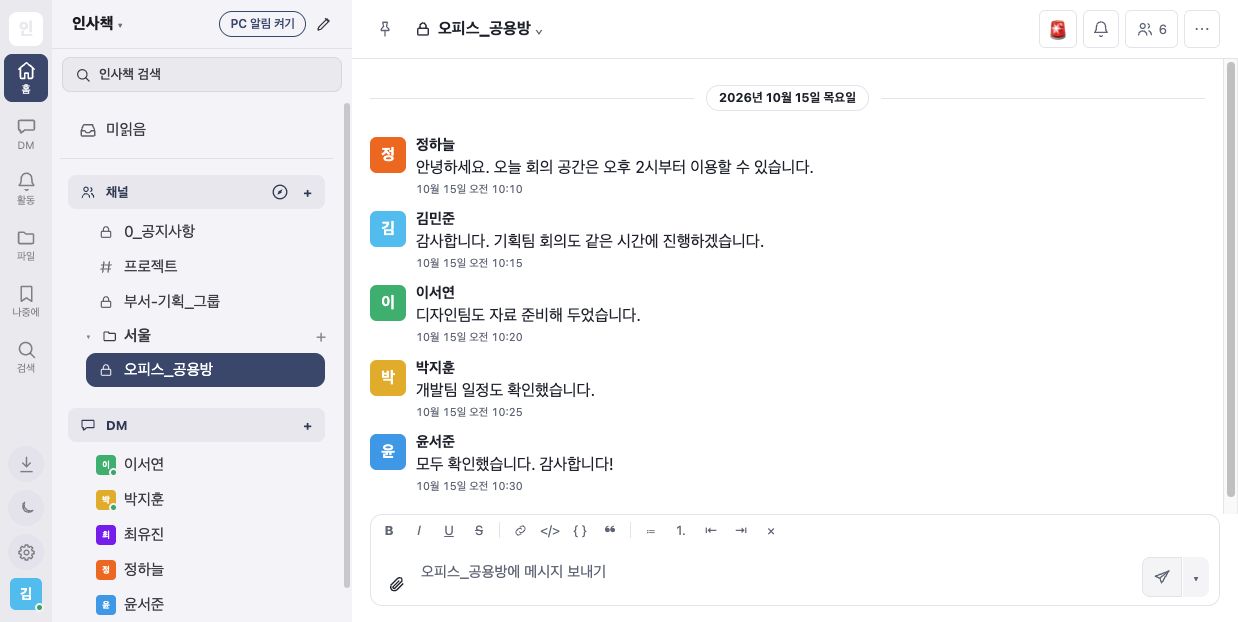The height and width of the screenshot is (622, 1238).
Task: Click 정하늘's orange avatar in chat
Action: pyautogui.click(x=388, y=155)
